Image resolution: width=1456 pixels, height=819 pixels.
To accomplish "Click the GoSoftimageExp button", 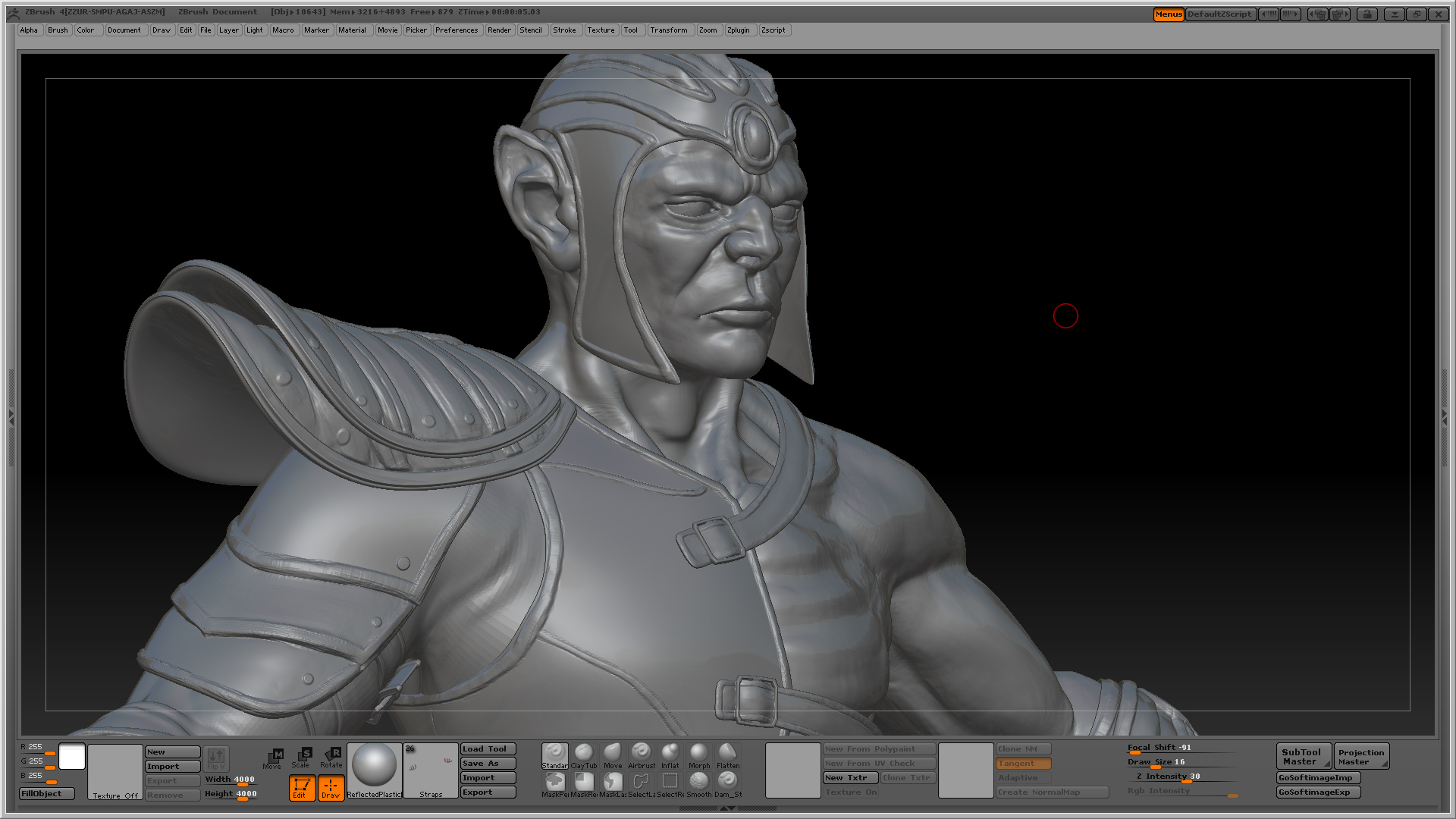I will pos(1319,792).
